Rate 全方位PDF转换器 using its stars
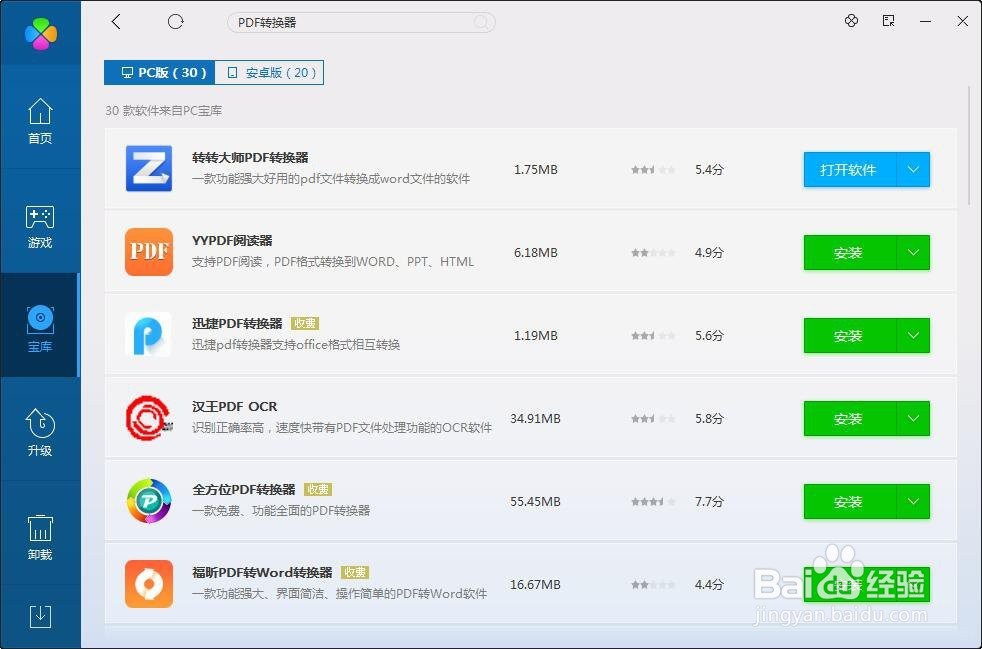 point(652,501)
